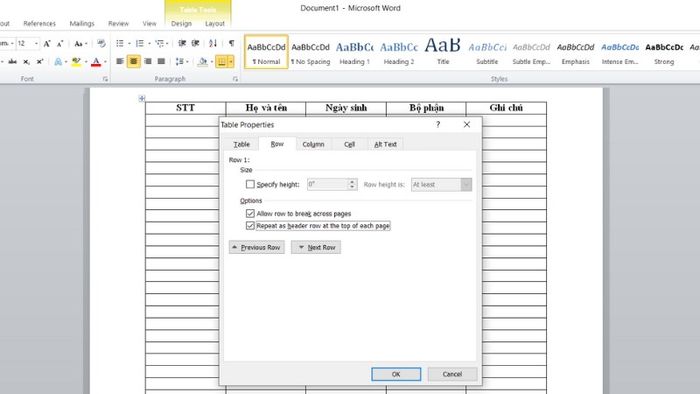Viewport: 700px width, 394px height.
Task: Click the Previous Row button
Action: [x=257, y=247]
